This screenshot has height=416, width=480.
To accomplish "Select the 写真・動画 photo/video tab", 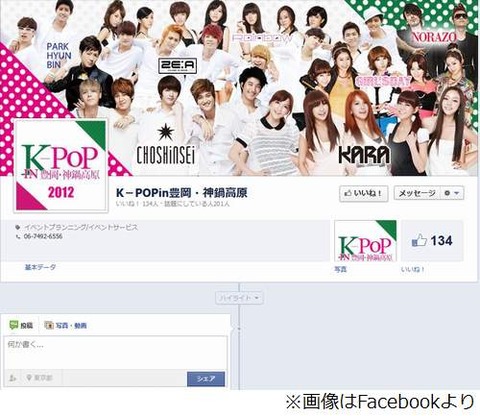I will (66, 325).
